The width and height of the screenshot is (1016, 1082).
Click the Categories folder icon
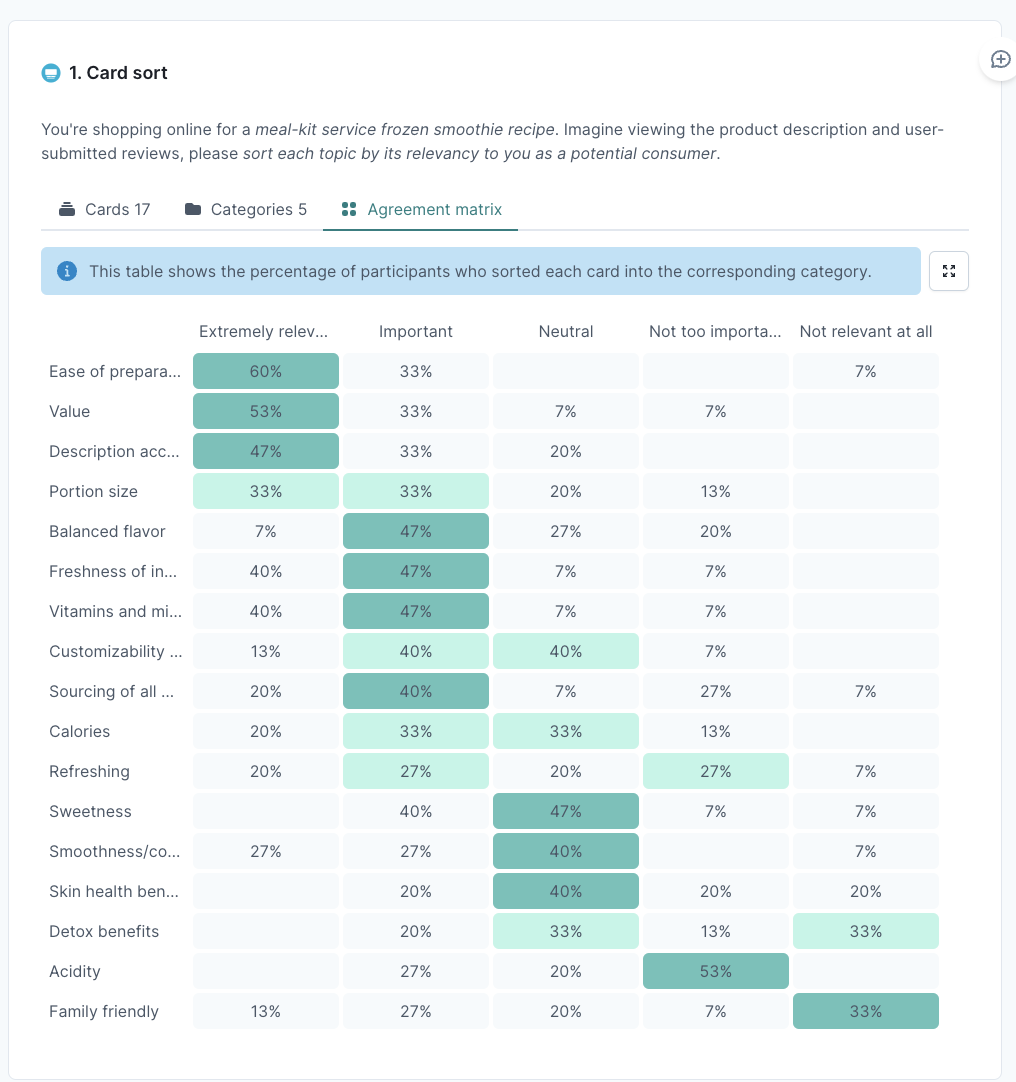pos(193,209)
